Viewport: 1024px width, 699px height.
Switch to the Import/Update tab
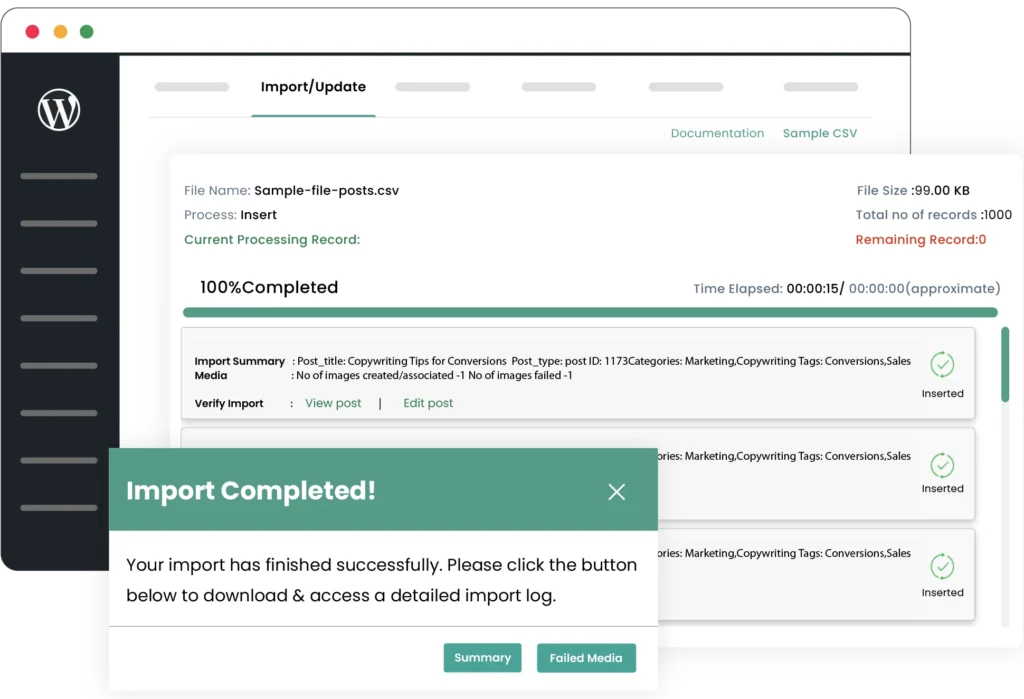click(x=312, y=87)
